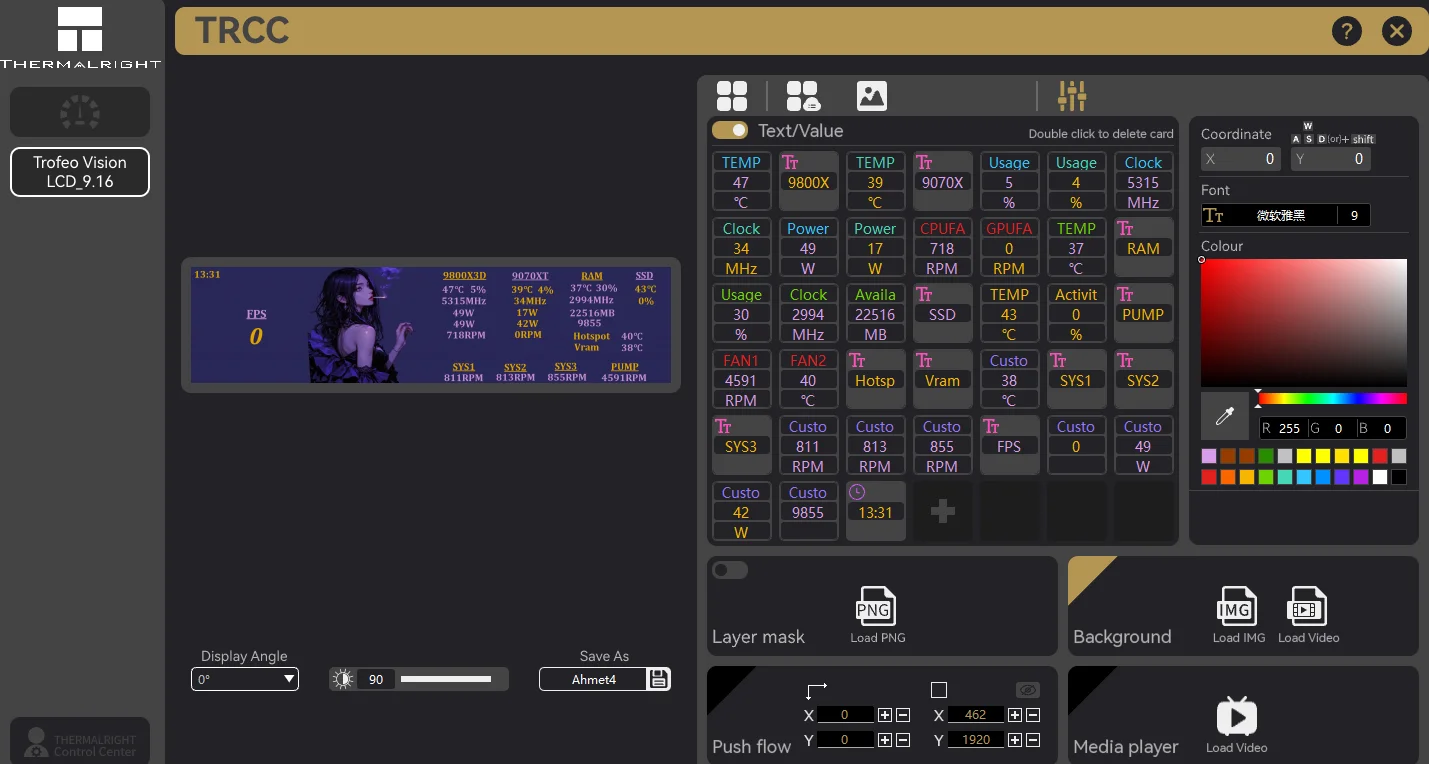The image size is (1429, 764).
Task: Click the red R value field
Action: click(x=1290, y=428)
